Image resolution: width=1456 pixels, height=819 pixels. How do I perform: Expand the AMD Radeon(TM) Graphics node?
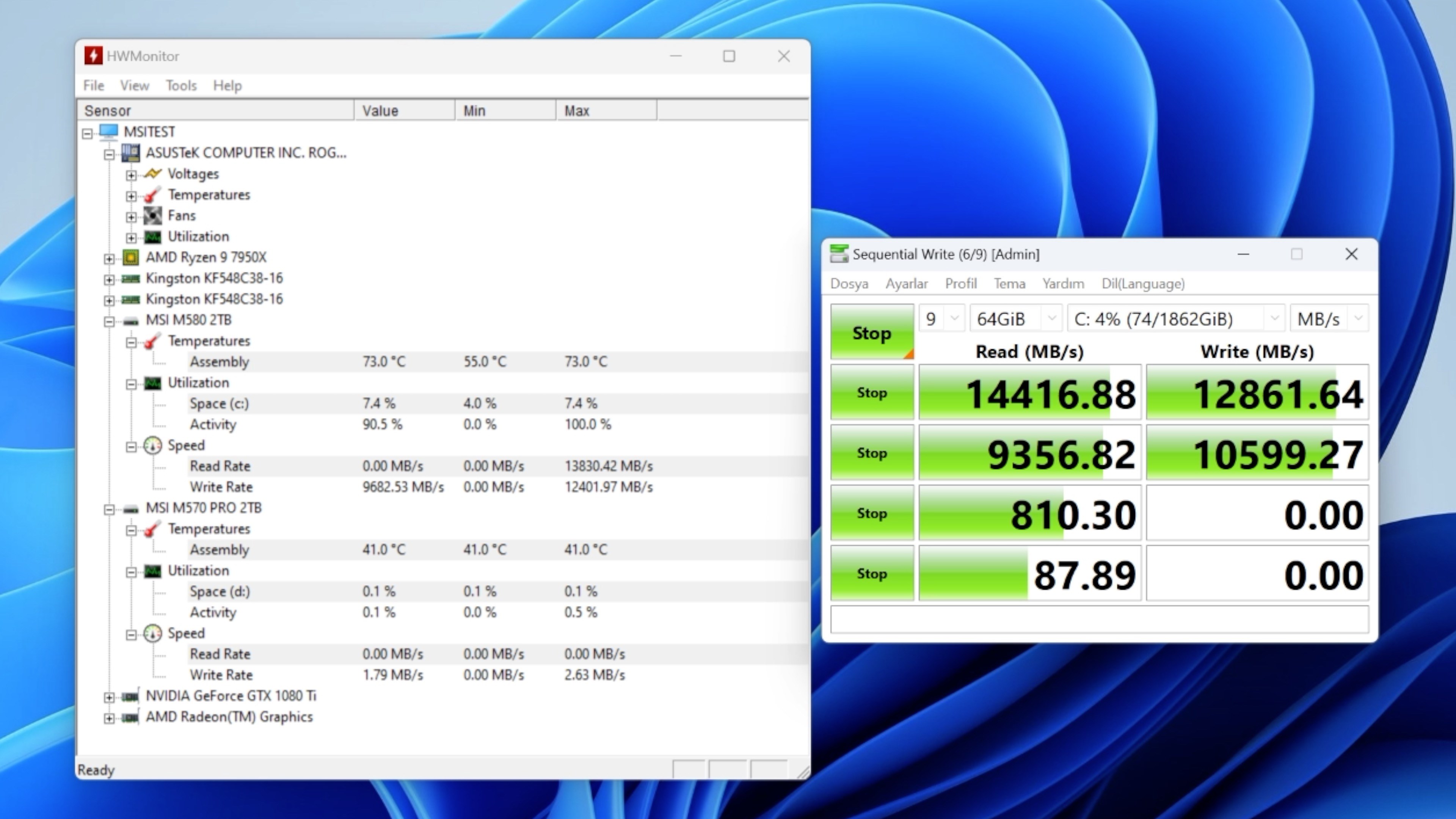click(109, 719)
